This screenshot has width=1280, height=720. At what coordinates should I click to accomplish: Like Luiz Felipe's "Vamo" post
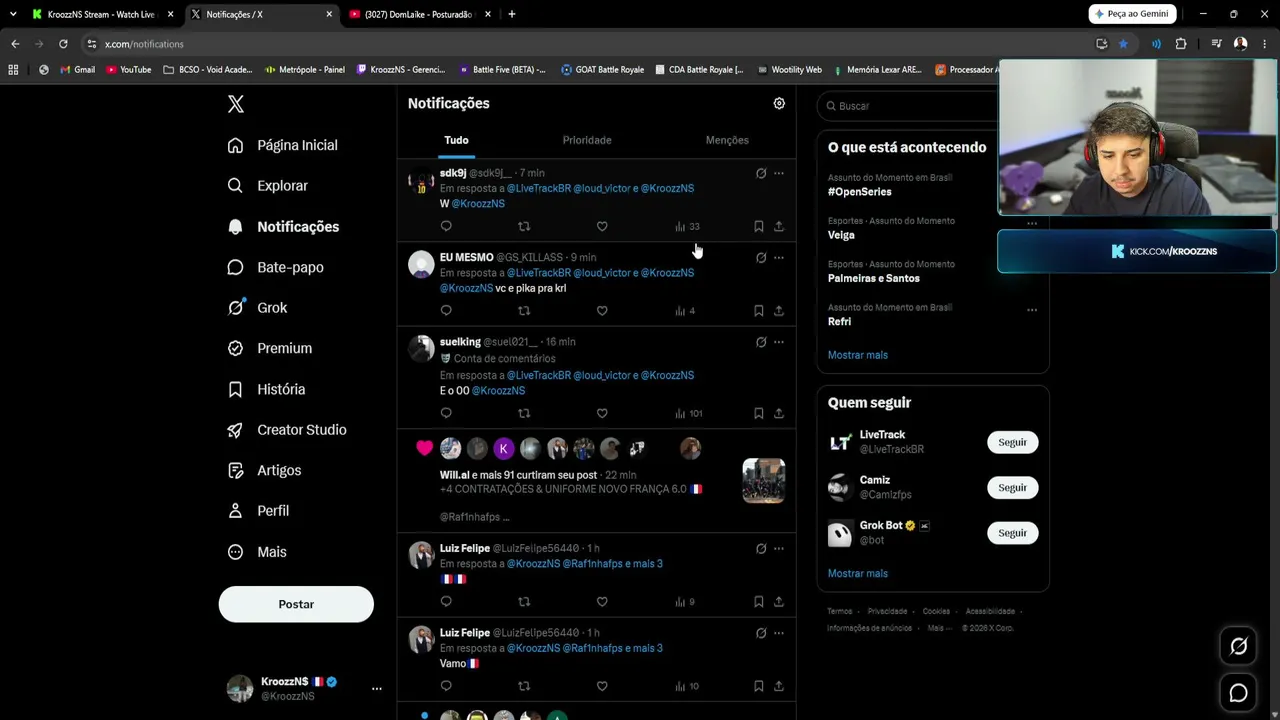(x=602, y=686)
